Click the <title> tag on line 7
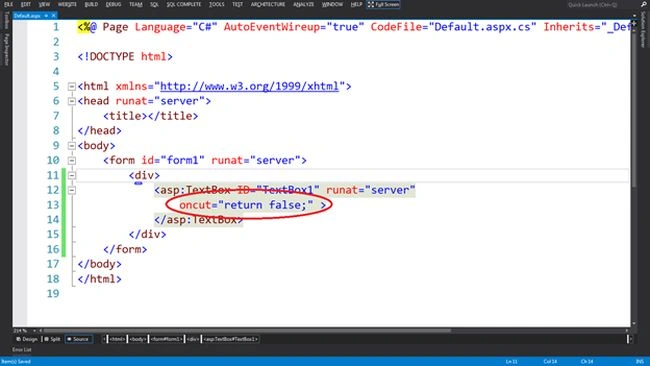 coord(125,116)
